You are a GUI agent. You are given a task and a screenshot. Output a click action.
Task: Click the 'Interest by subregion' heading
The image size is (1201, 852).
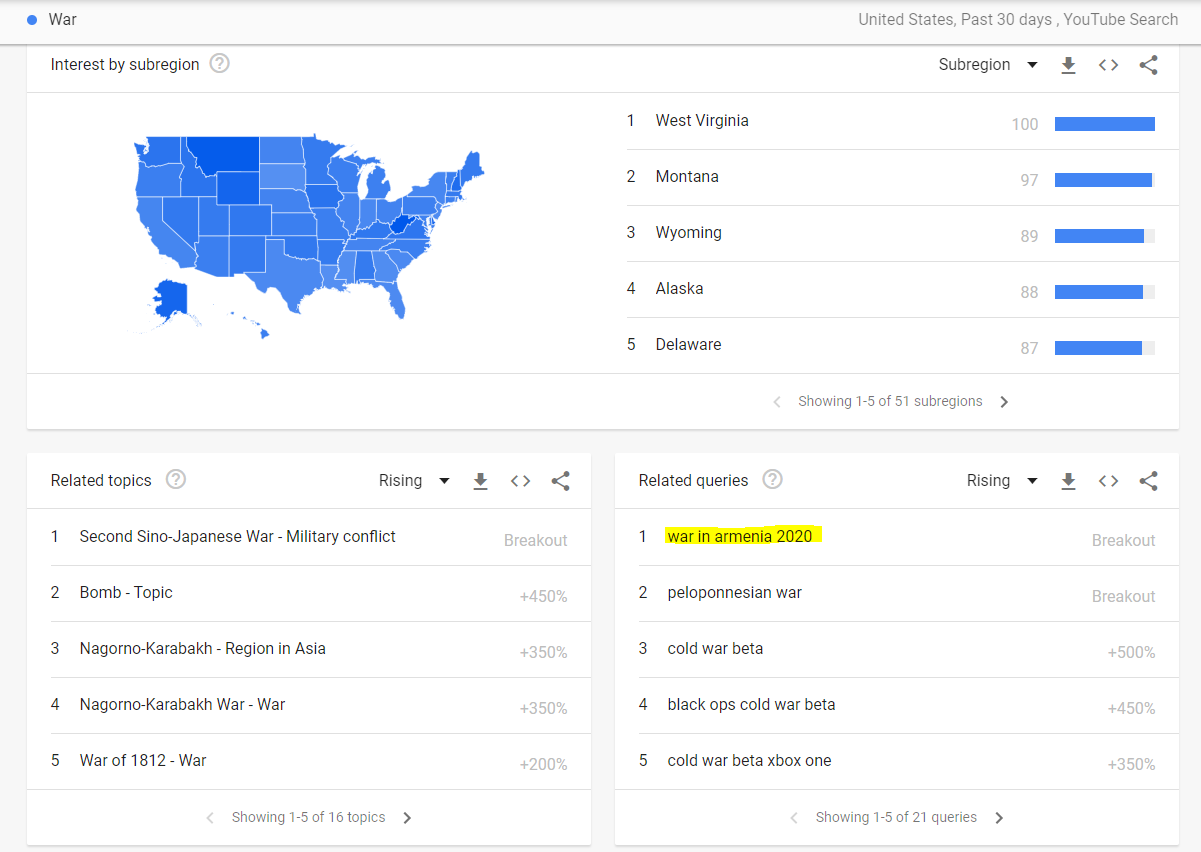[x=125, y=65]
